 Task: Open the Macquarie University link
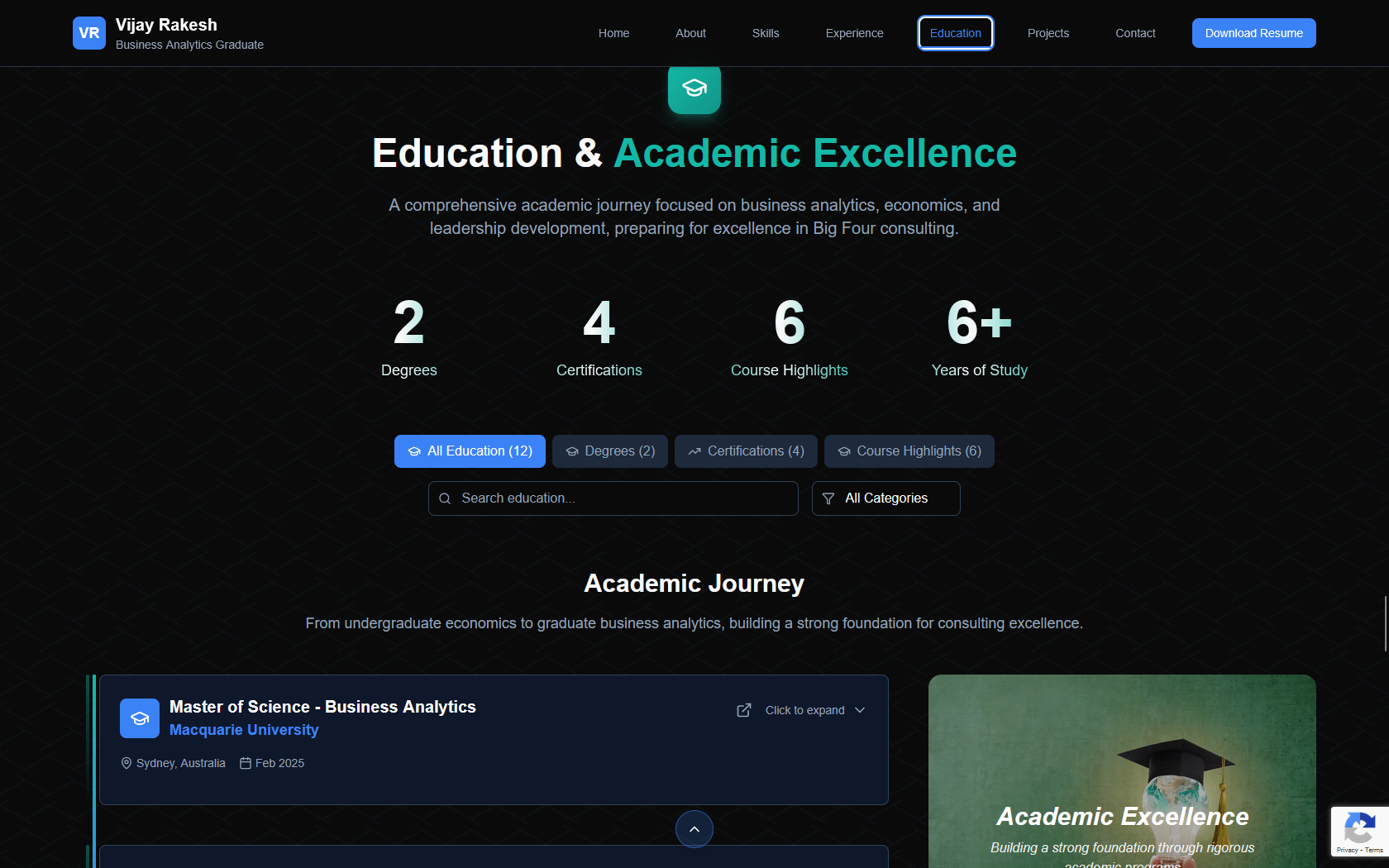point(244,730)
